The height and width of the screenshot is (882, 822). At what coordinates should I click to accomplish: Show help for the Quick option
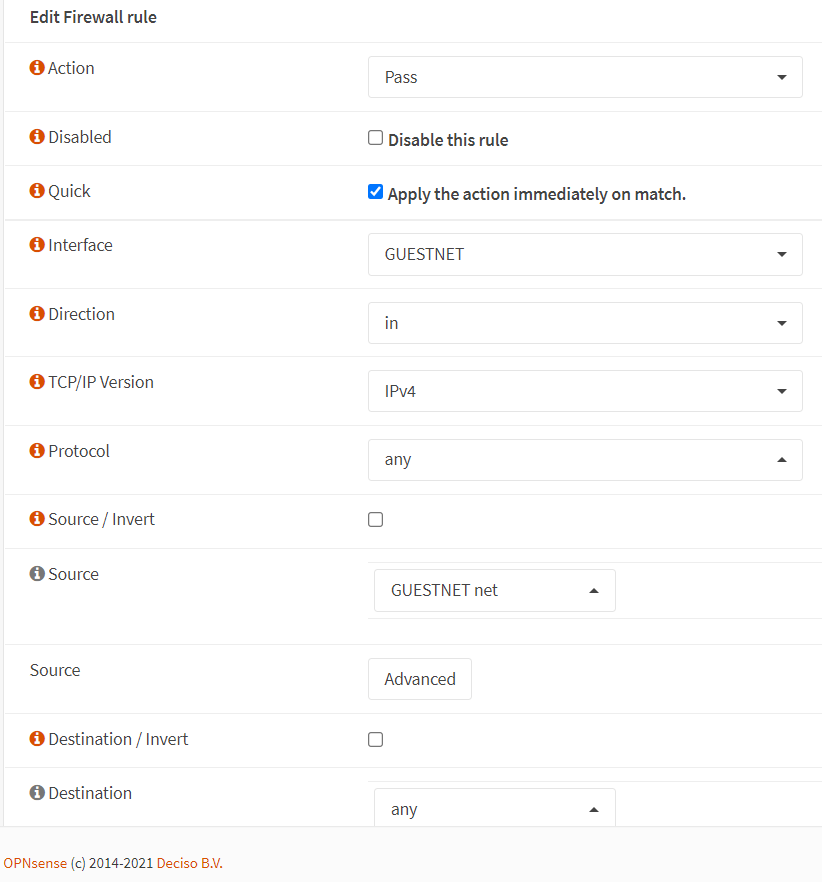pyautogui.click(x=37, y=191)
